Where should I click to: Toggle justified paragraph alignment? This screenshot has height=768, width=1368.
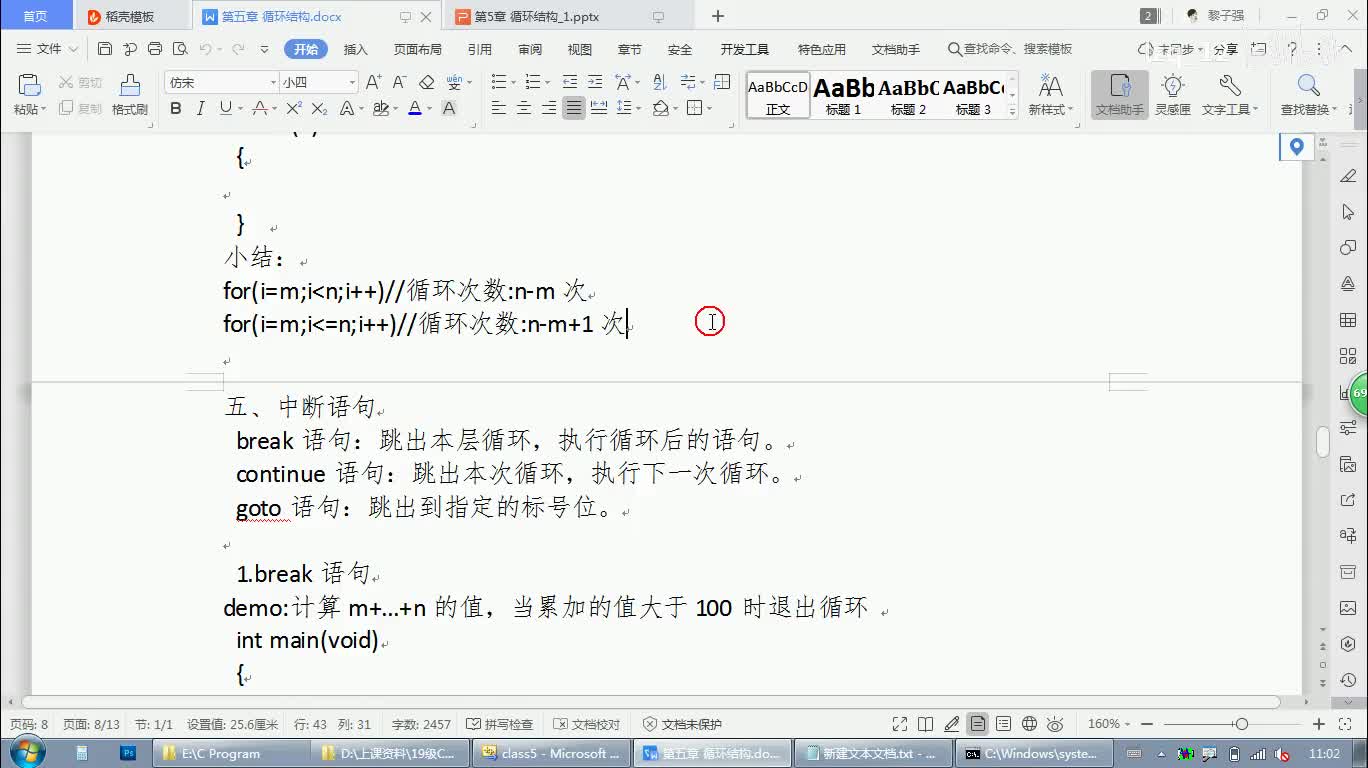(573, 109)
